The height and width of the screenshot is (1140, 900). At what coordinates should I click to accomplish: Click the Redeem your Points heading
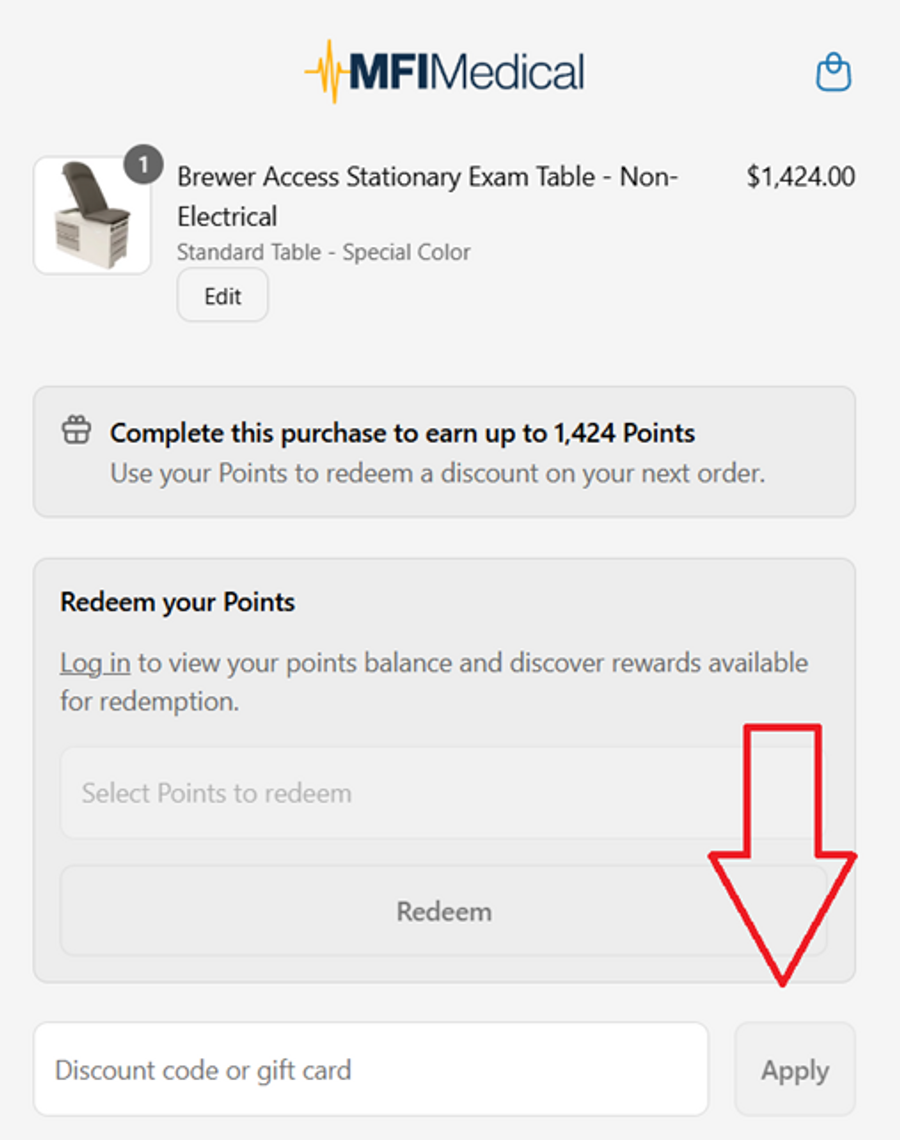point(178,602)
